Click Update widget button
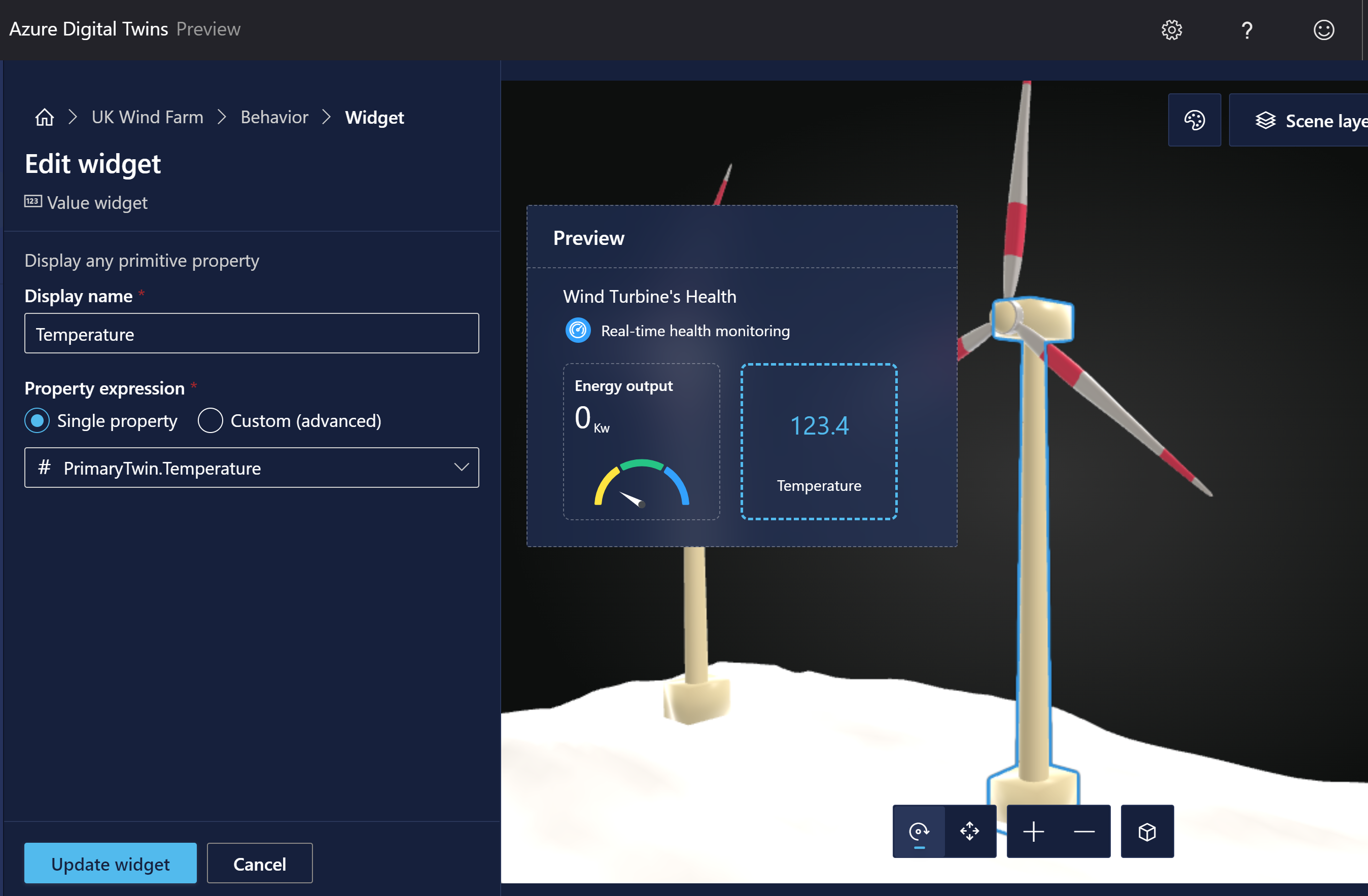 click(x=109, y=862)
